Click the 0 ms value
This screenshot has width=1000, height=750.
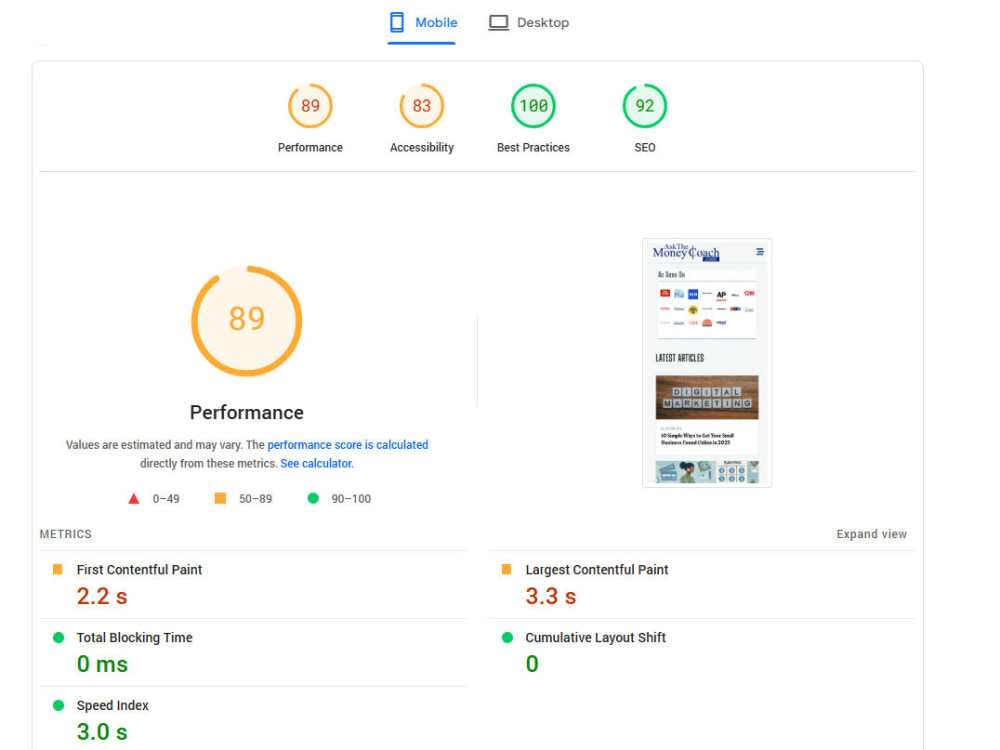pos(102,665)
